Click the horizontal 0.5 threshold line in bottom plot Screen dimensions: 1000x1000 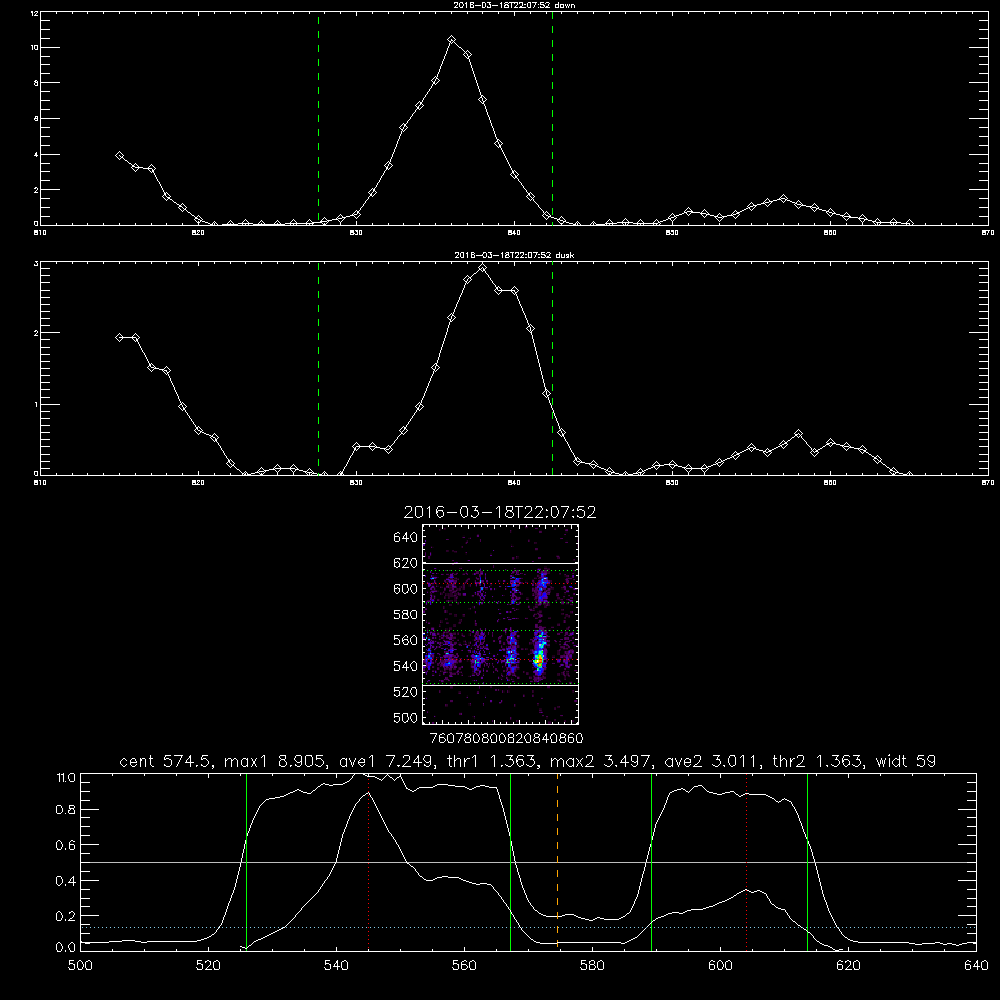pos(528,862)
